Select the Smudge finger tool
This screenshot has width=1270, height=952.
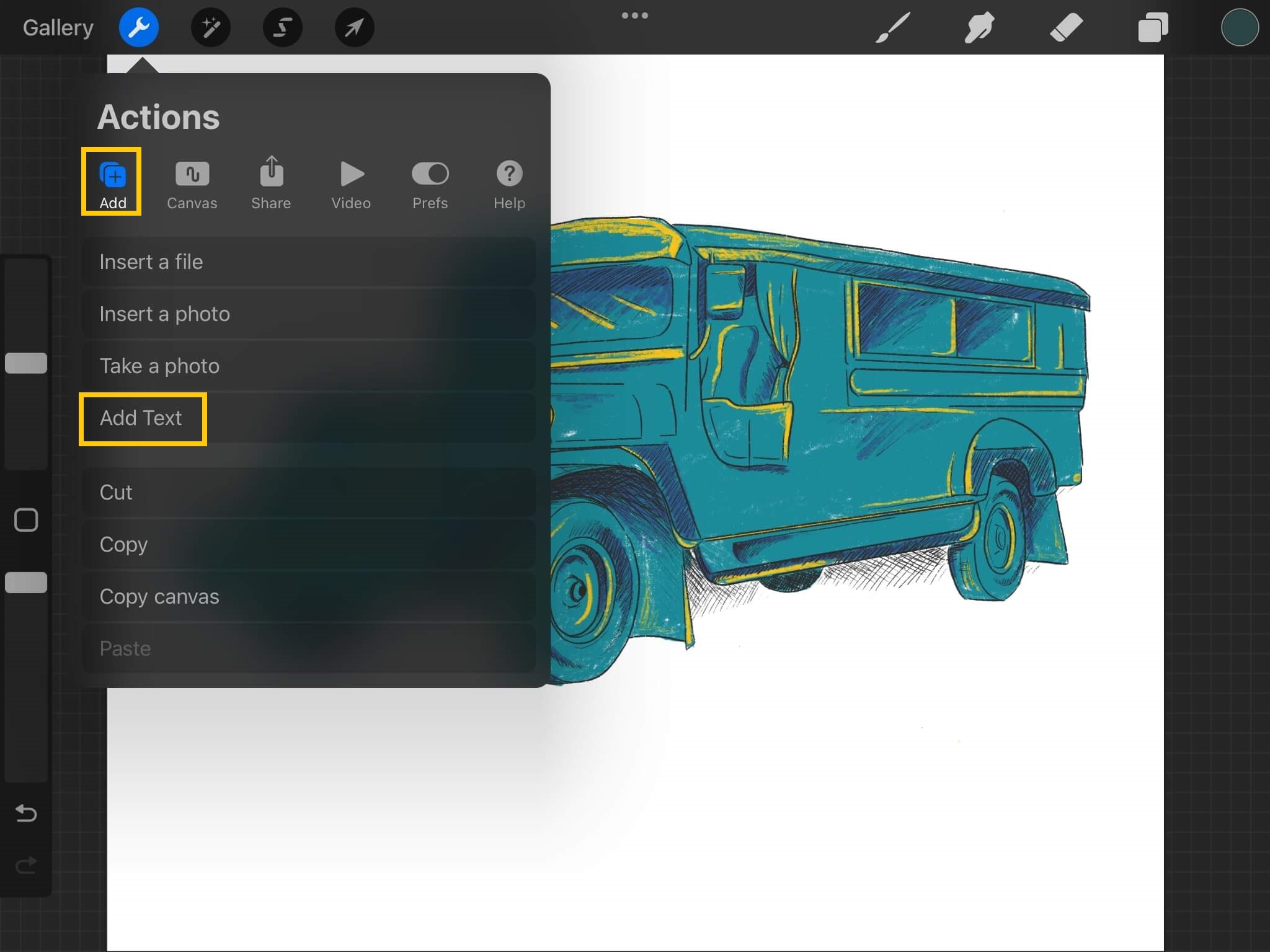(979, 27)
